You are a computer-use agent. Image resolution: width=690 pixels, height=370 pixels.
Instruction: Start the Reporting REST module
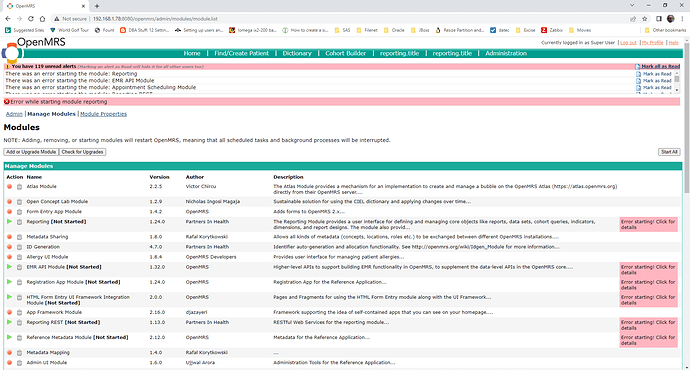tap(9, 322)
